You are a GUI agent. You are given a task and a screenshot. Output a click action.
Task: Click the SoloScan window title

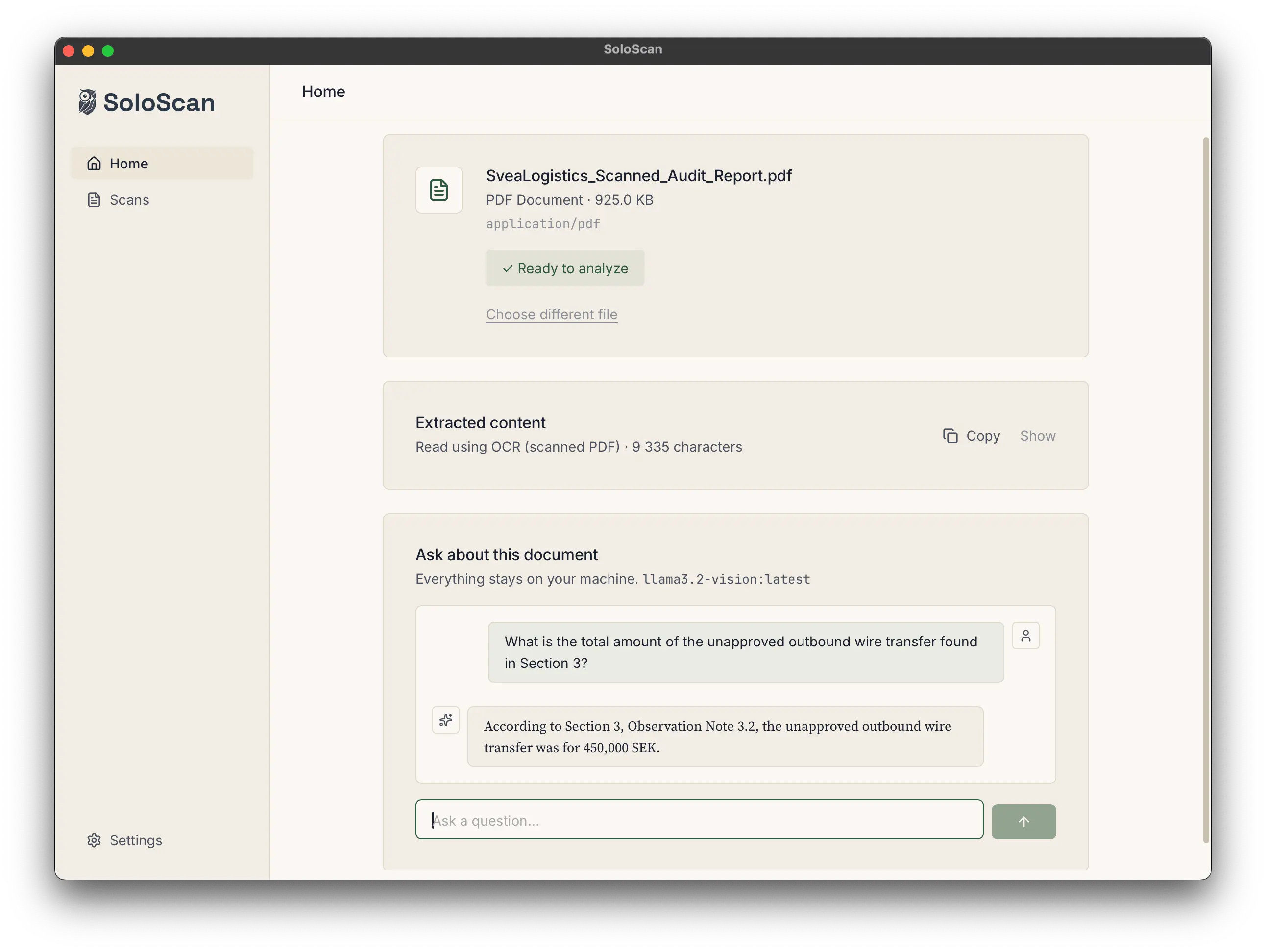[x=633, y=49]
